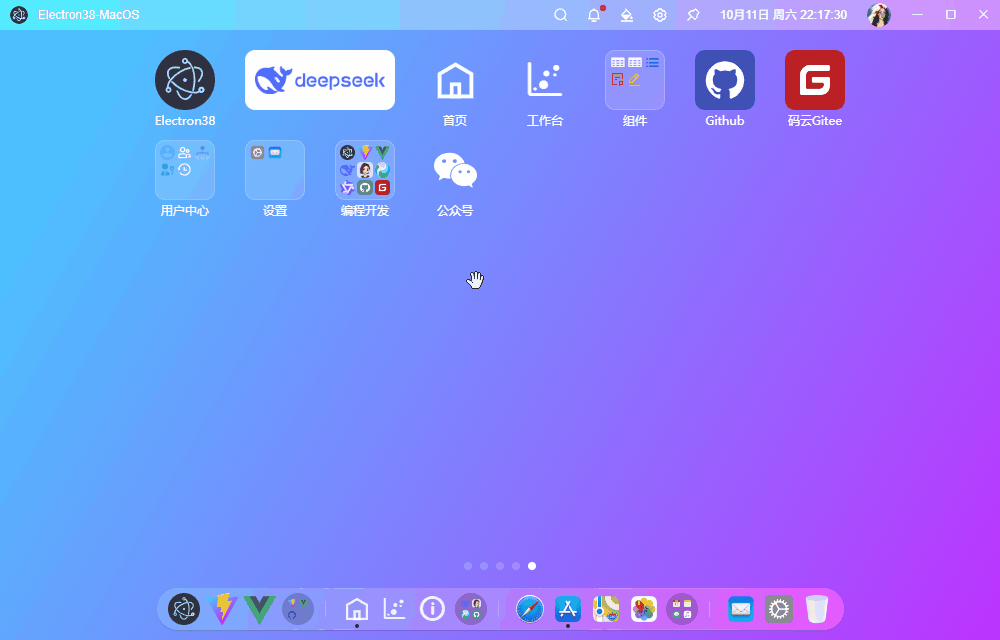The height and width of the screenshot is (640, 1000).
Task: Launch App Store icon in dock
Action: [x=568, y=609]
